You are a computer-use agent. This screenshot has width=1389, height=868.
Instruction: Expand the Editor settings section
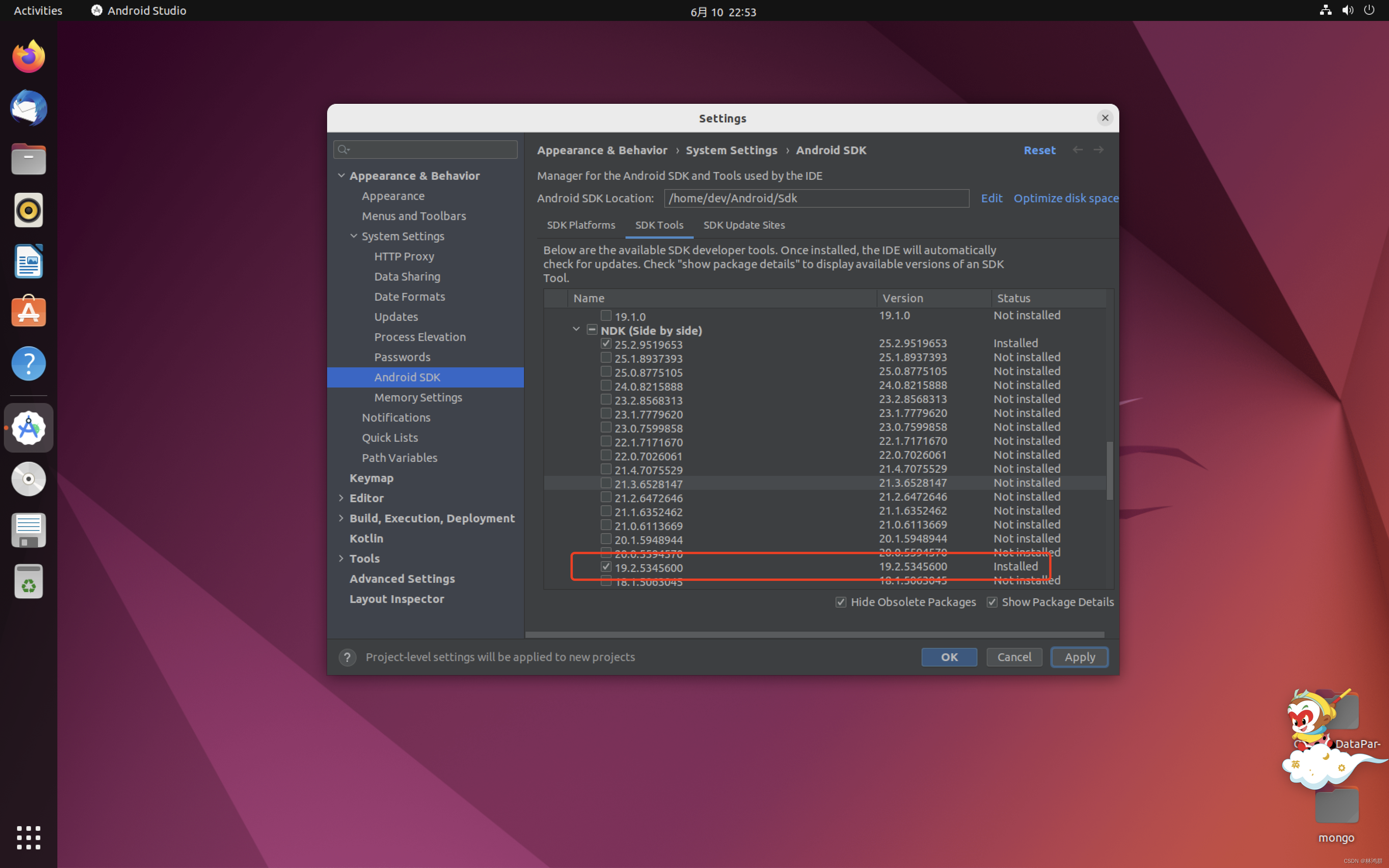(x=341, y=498)
